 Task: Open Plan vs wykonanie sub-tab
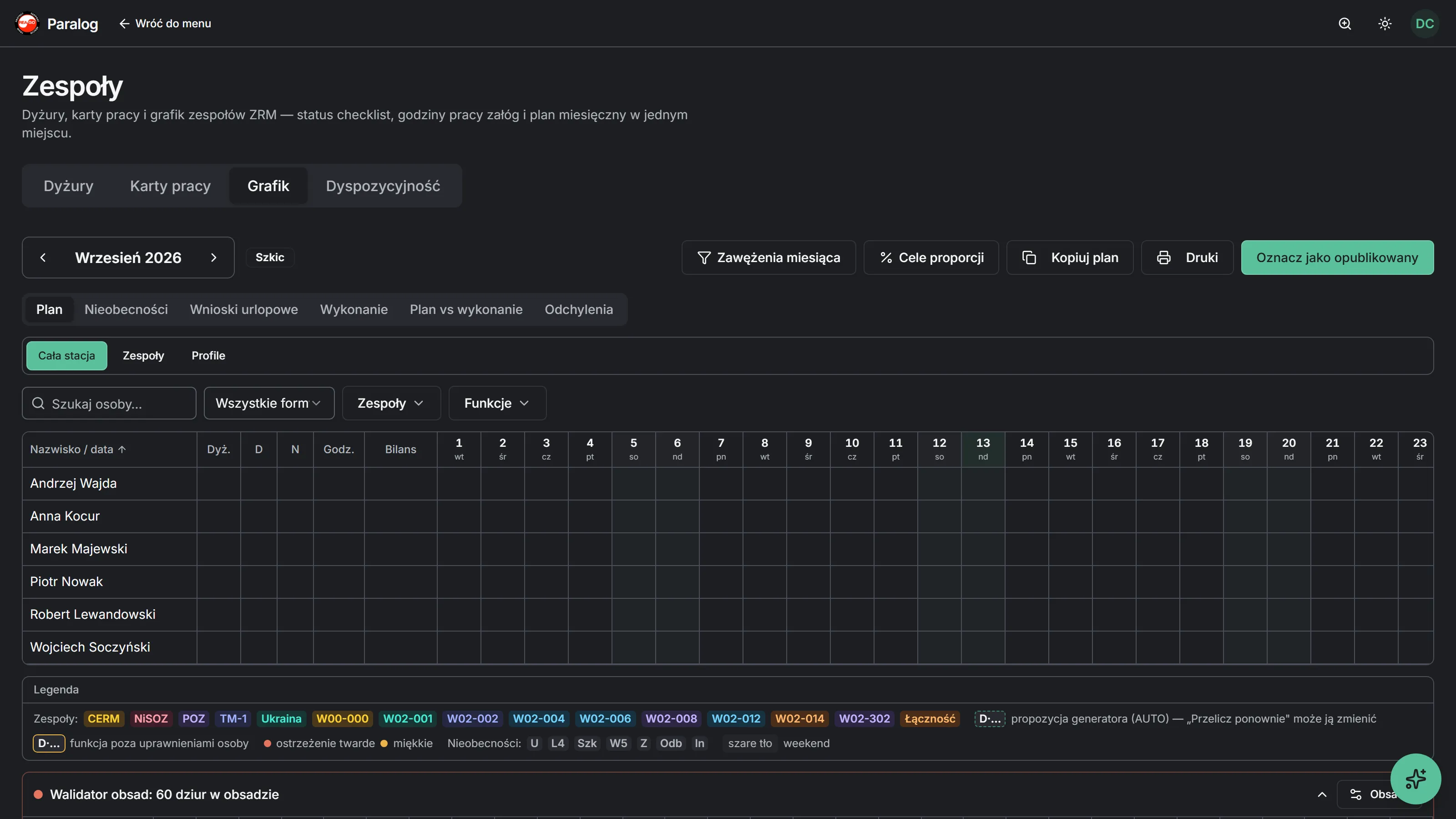pos(466,310)
